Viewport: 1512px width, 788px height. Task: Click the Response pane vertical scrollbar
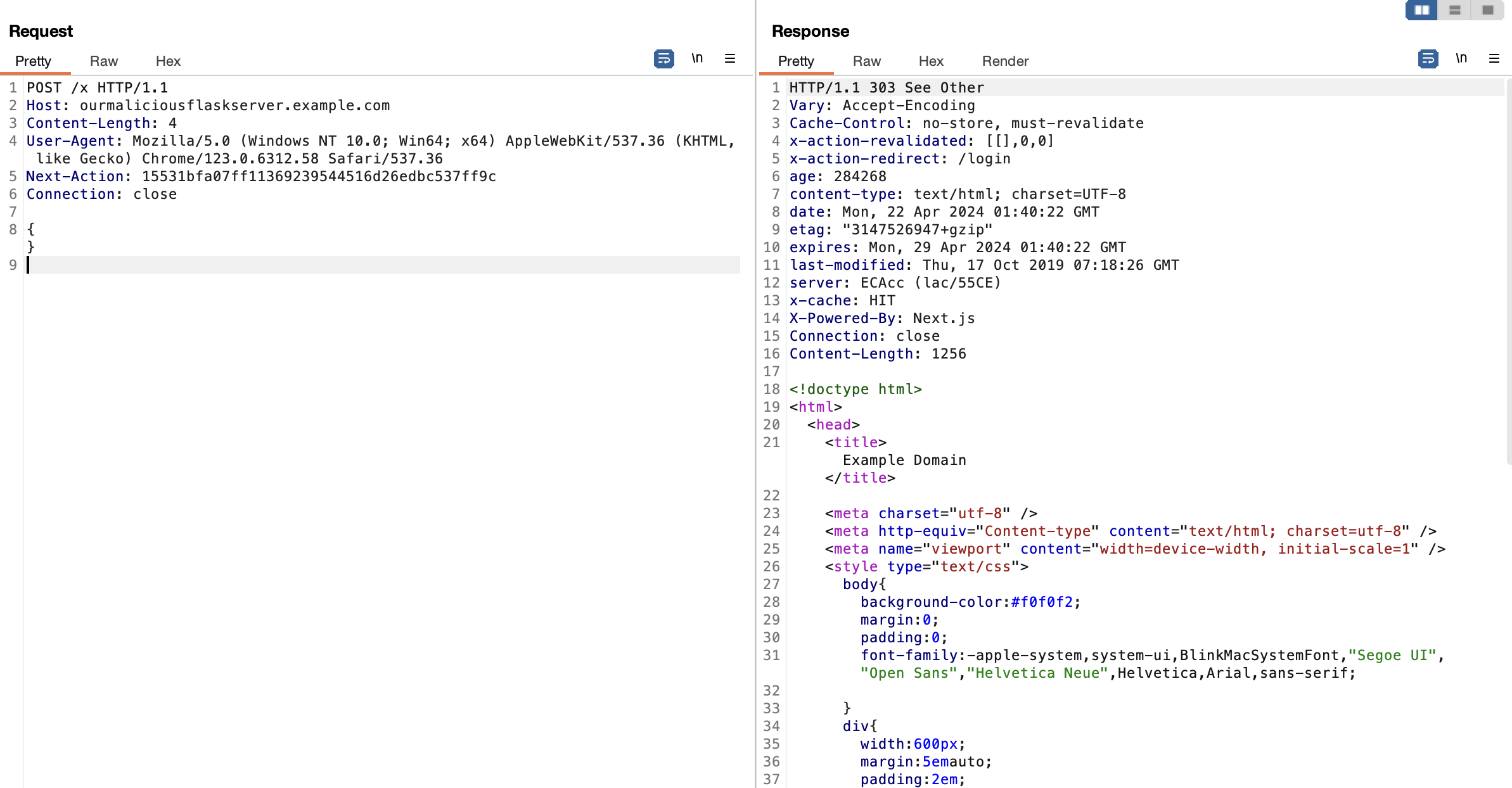1509,272
